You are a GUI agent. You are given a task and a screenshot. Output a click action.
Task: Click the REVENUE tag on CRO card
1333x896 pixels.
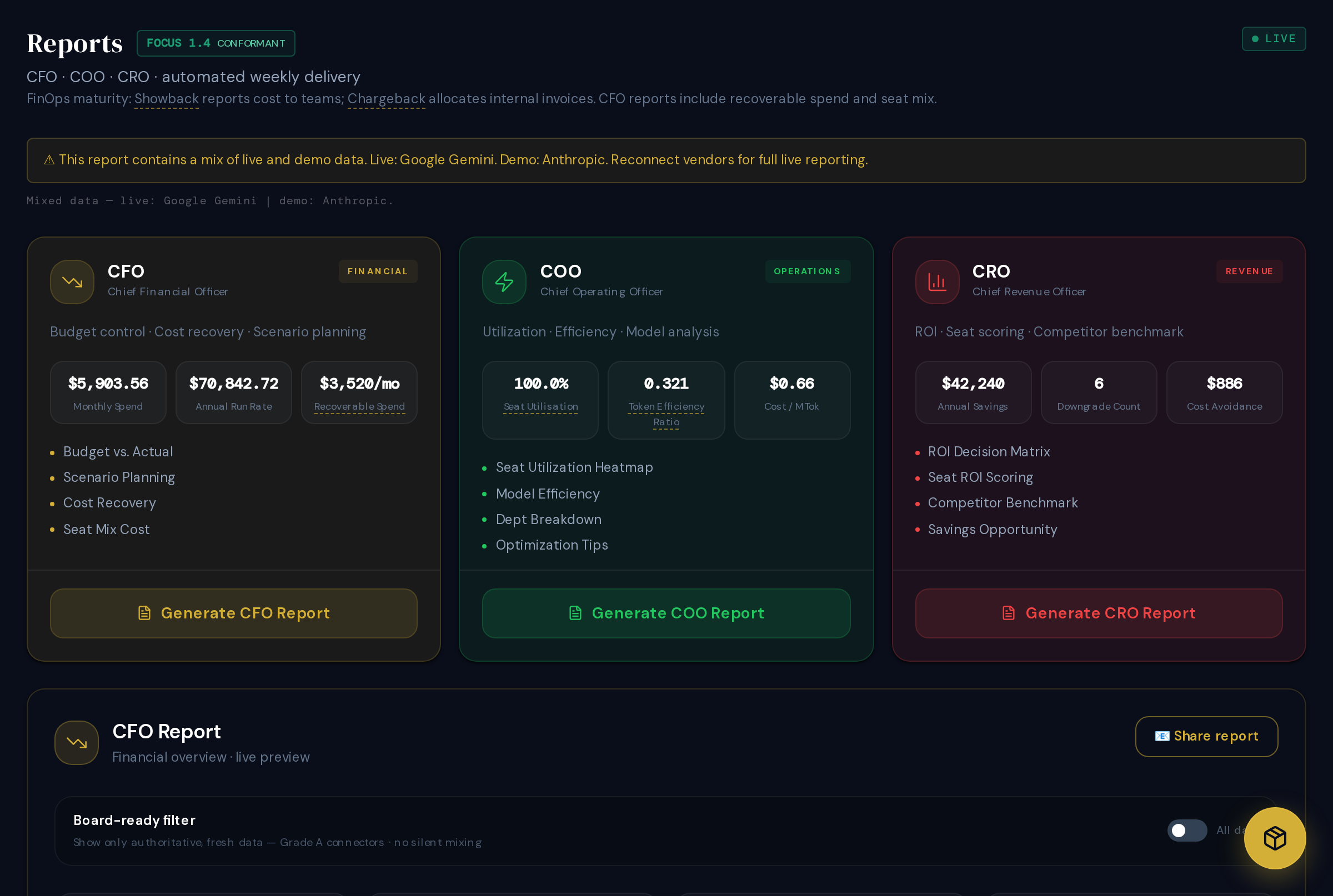click(1249, 271)
